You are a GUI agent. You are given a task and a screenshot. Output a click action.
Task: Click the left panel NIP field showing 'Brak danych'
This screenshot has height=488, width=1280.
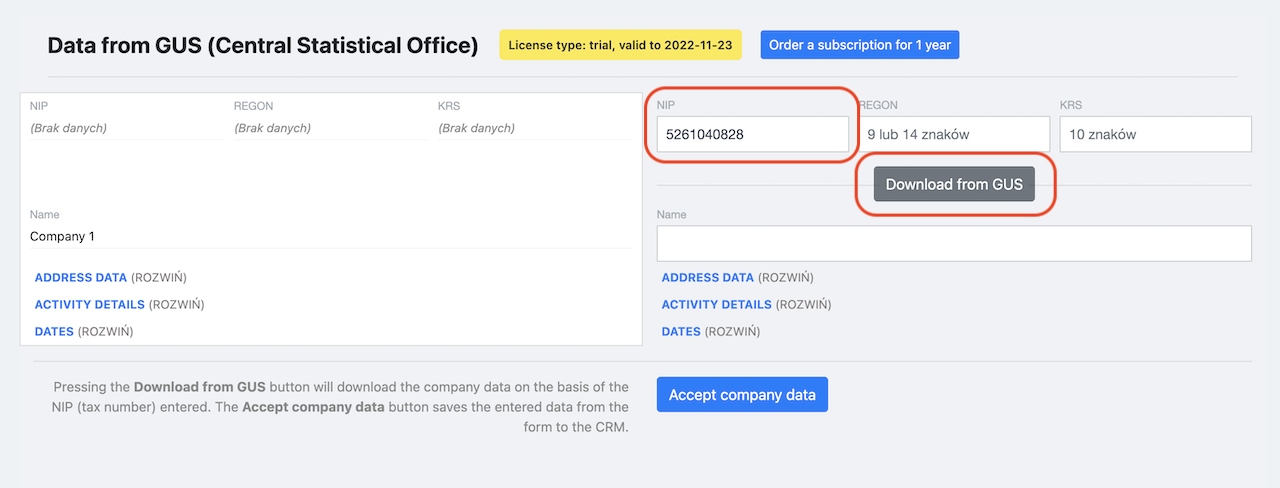125,128
